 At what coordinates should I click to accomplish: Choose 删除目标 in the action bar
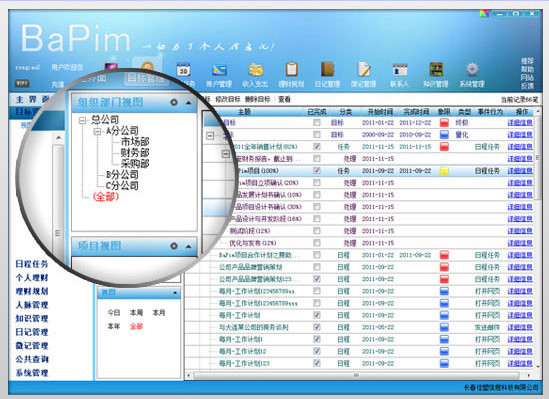coord(257,99)
